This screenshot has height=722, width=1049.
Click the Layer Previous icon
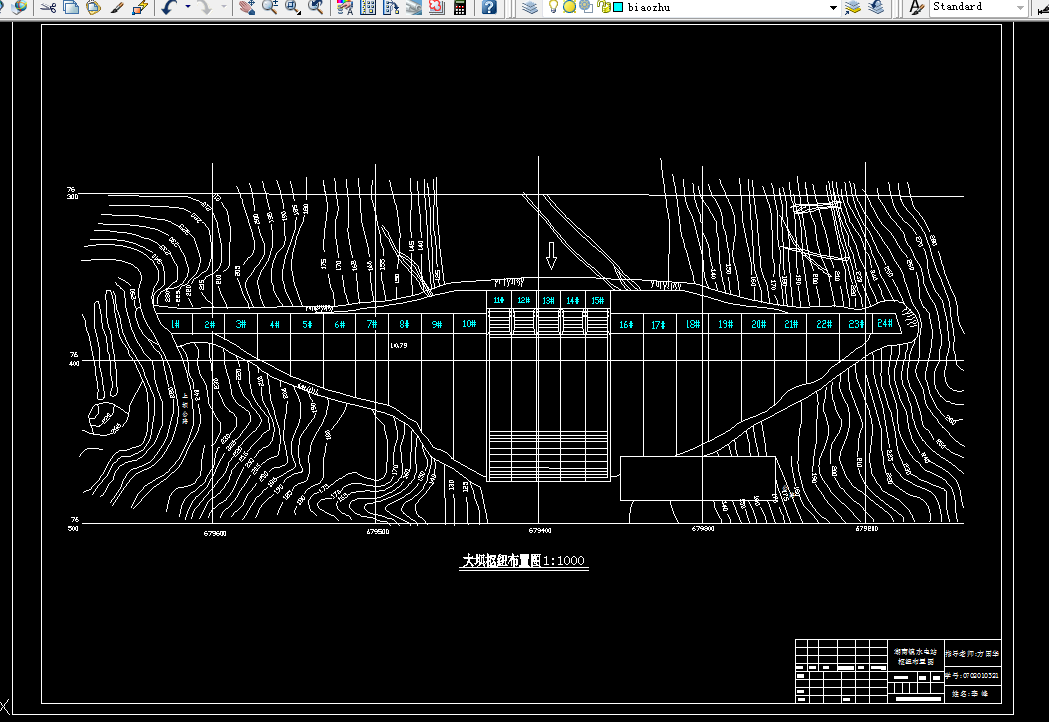point(876,7)
